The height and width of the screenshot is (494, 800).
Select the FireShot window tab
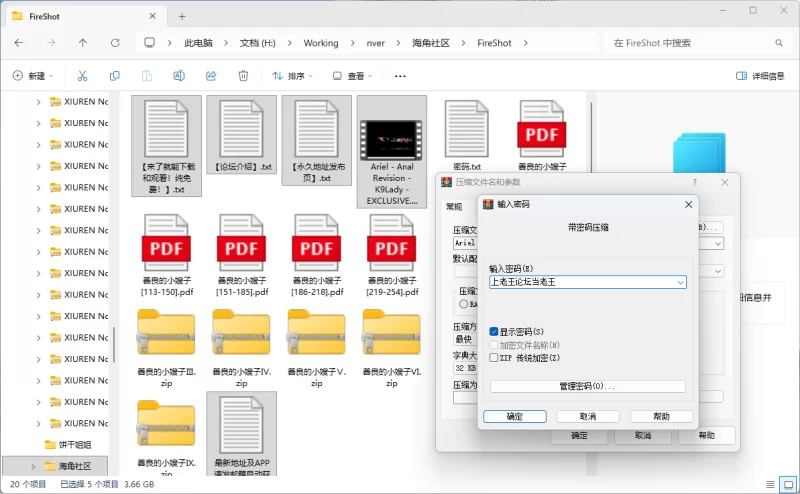click(x=80, y=16)
